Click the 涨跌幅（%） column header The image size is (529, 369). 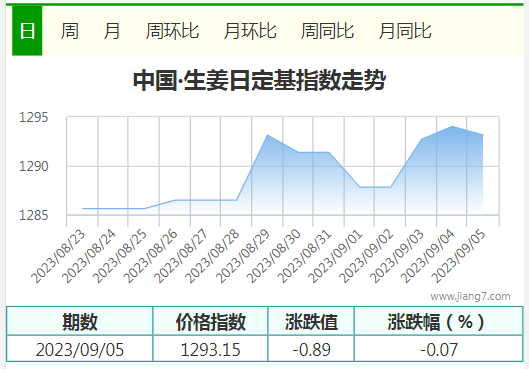(x=439, y=321)
